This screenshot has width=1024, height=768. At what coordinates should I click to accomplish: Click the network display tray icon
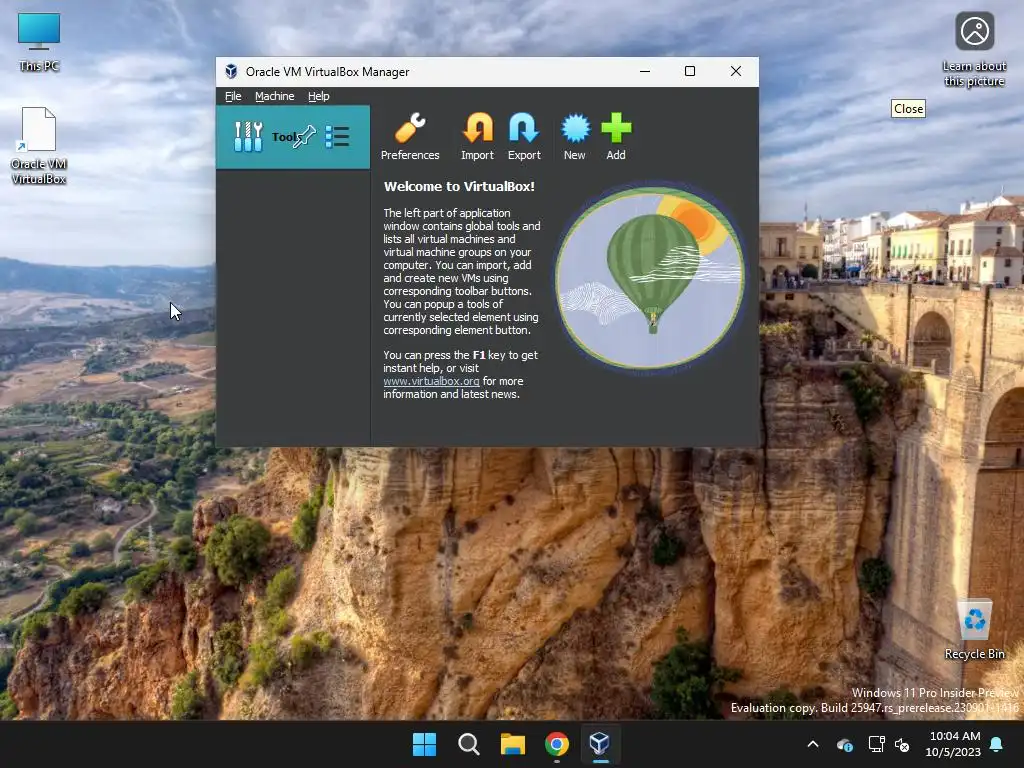coord(876,744)
